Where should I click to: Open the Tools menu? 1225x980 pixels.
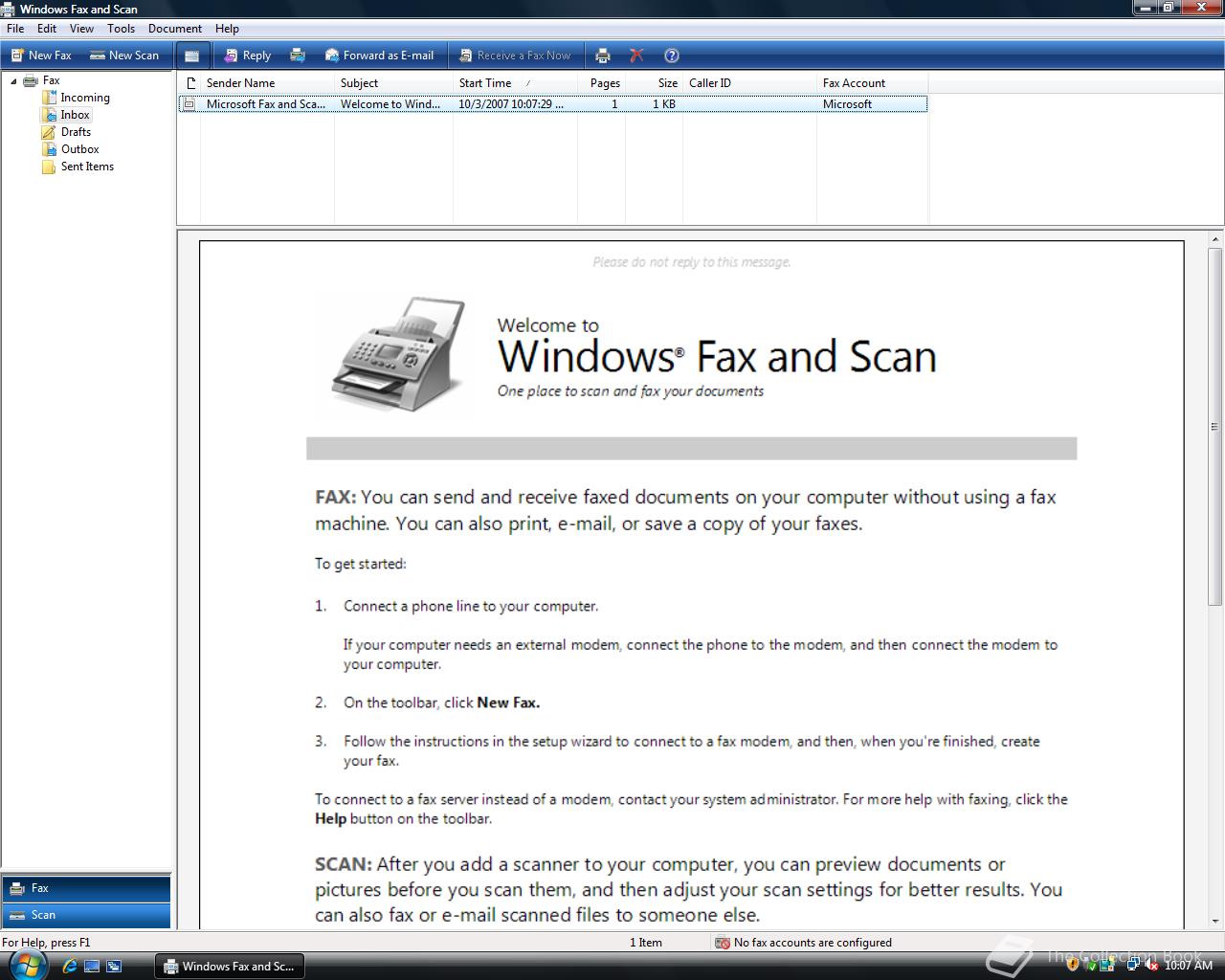[x=121, y=29]
